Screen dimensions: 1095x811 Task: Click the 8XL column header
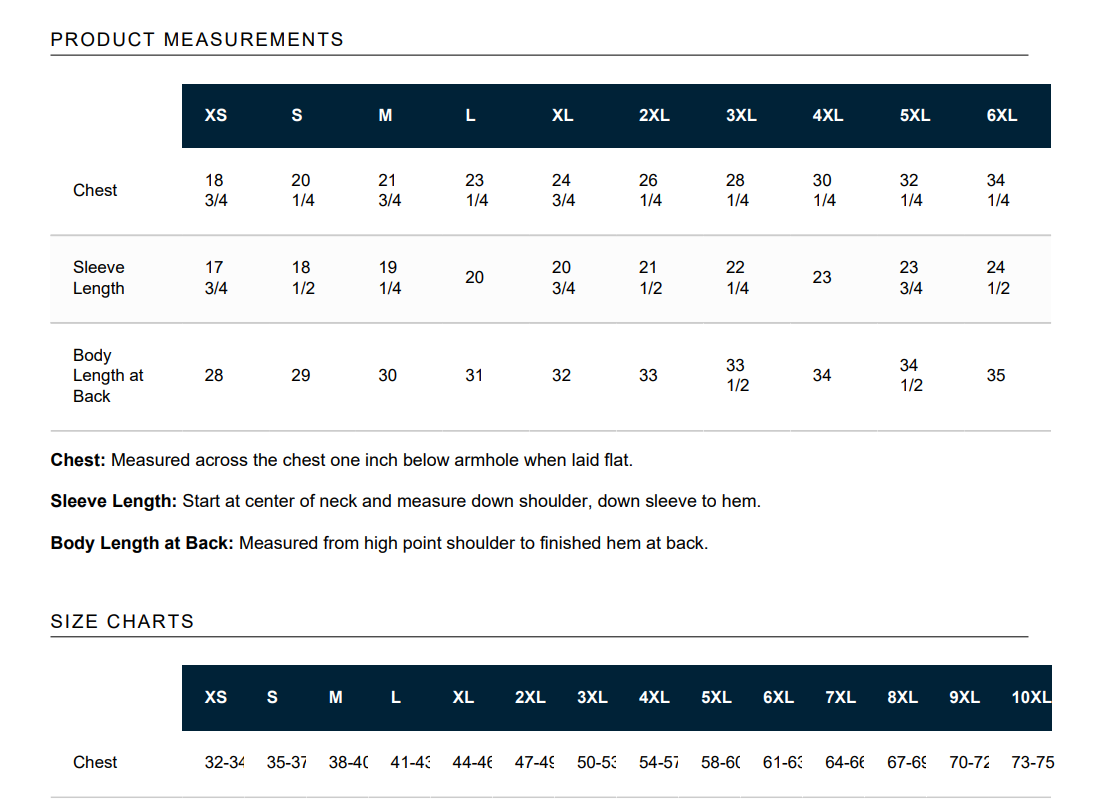[x=902, y=697]
